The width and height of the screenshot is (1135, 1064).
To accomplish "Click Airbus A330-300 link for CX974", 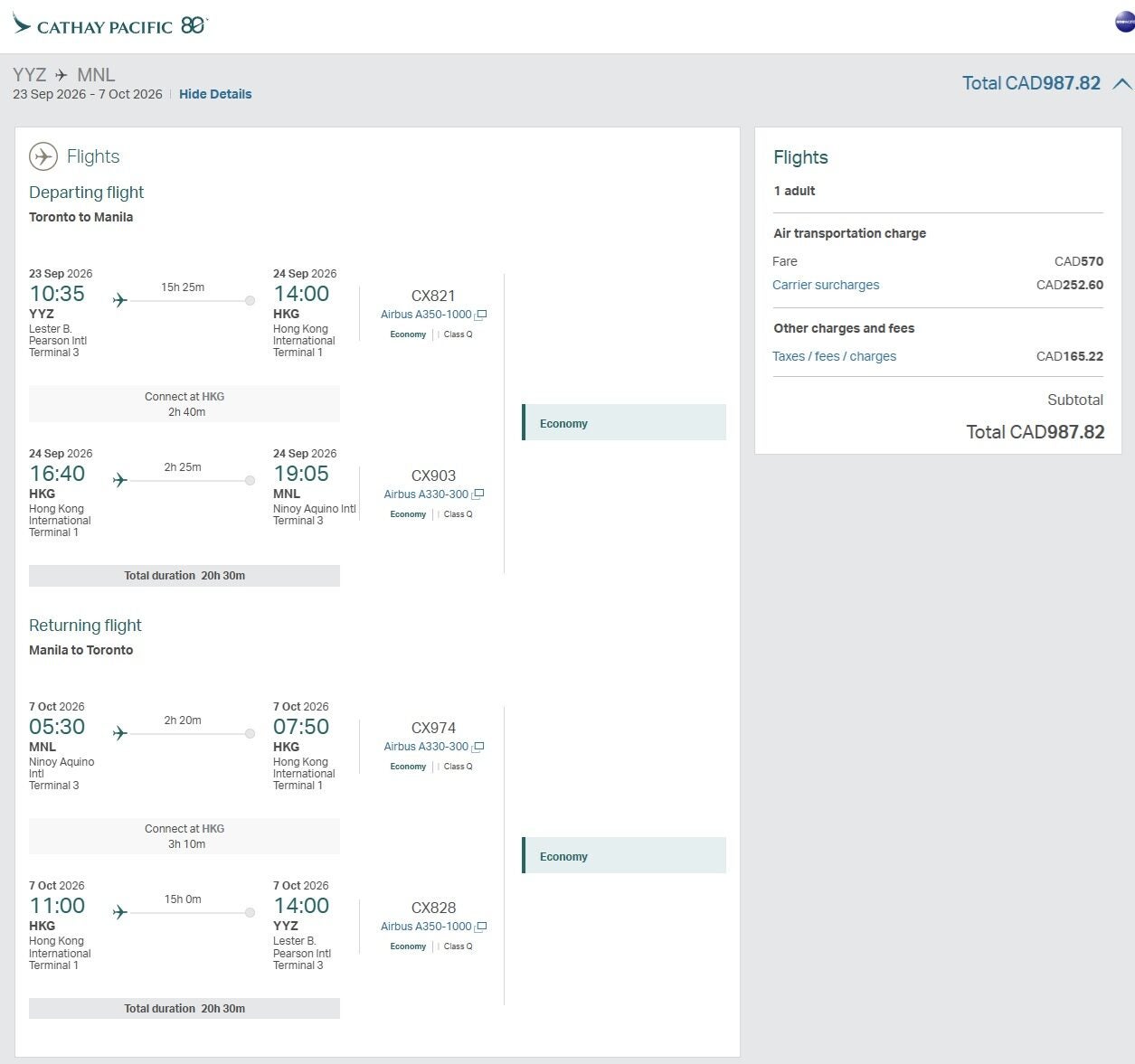I will tap(426, 747).
